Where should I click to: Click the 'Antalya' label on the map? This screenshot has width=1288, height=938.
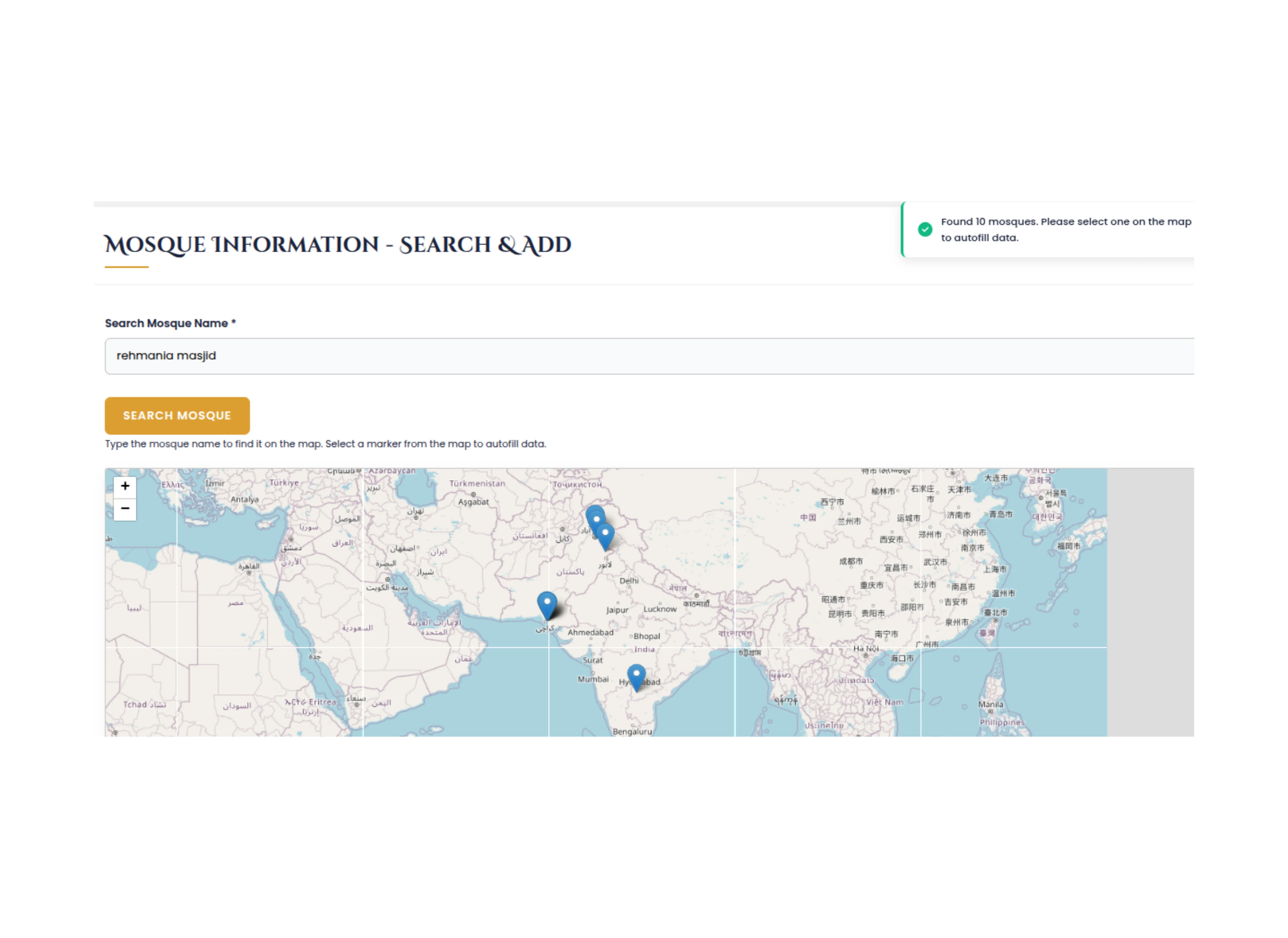click(x=245, y=500)
